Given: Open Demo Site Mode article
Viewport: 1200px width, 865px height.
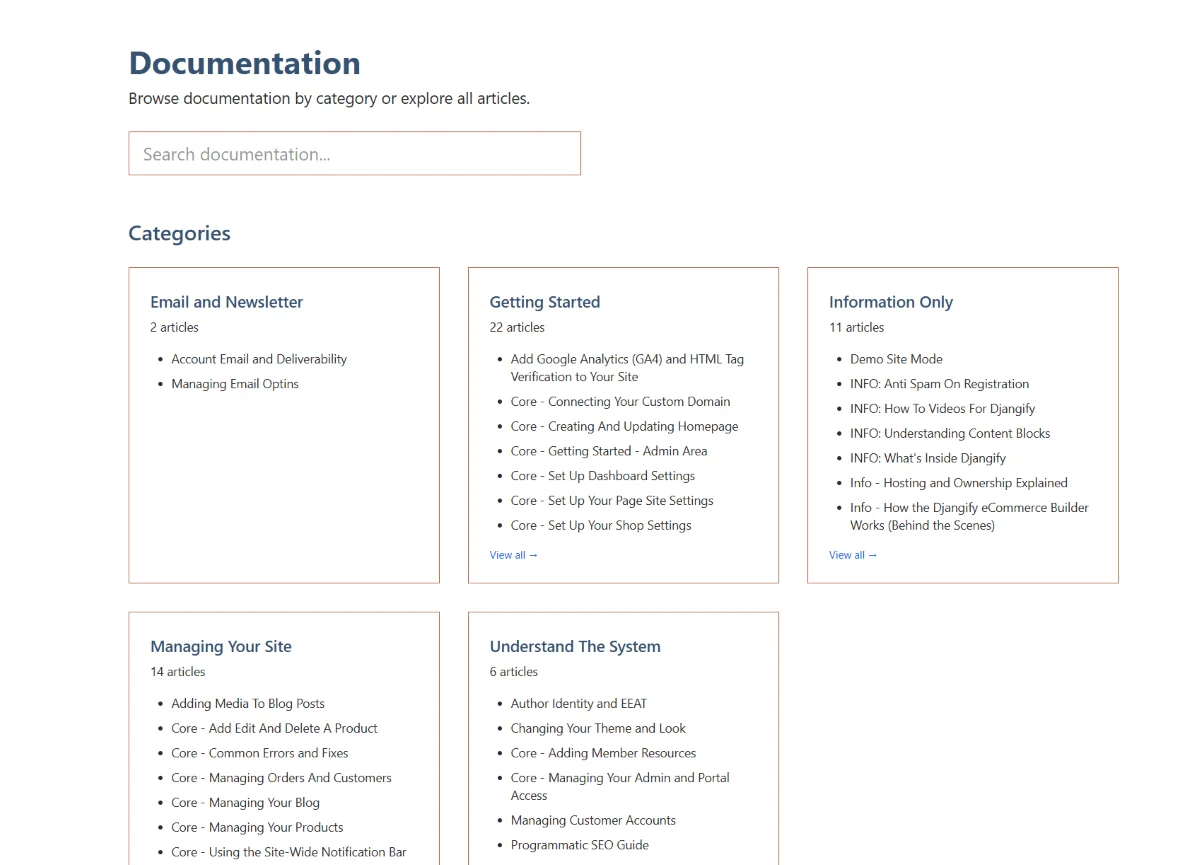Looking at the screenshot, I should tap(896, 359).
